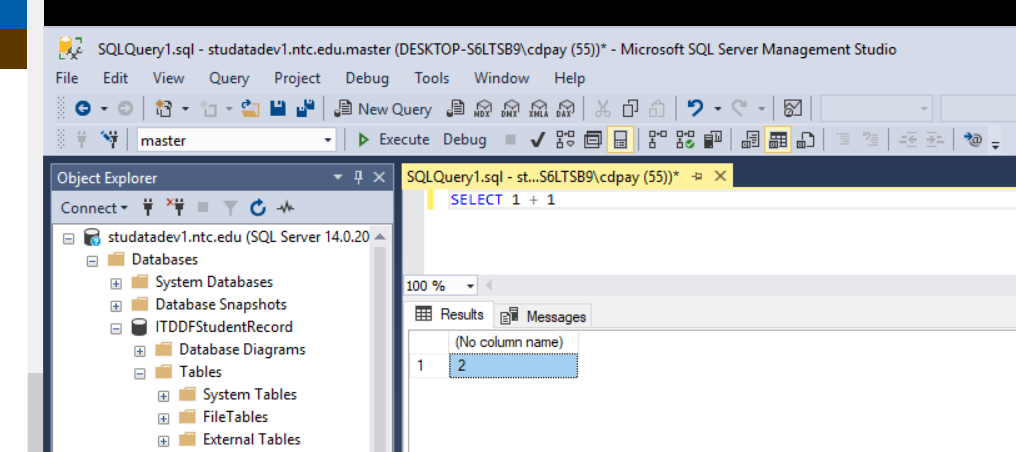The height and width of the screenshot is (452, 1016).
Task: Open a new DAX query
Action: point(566,109)
